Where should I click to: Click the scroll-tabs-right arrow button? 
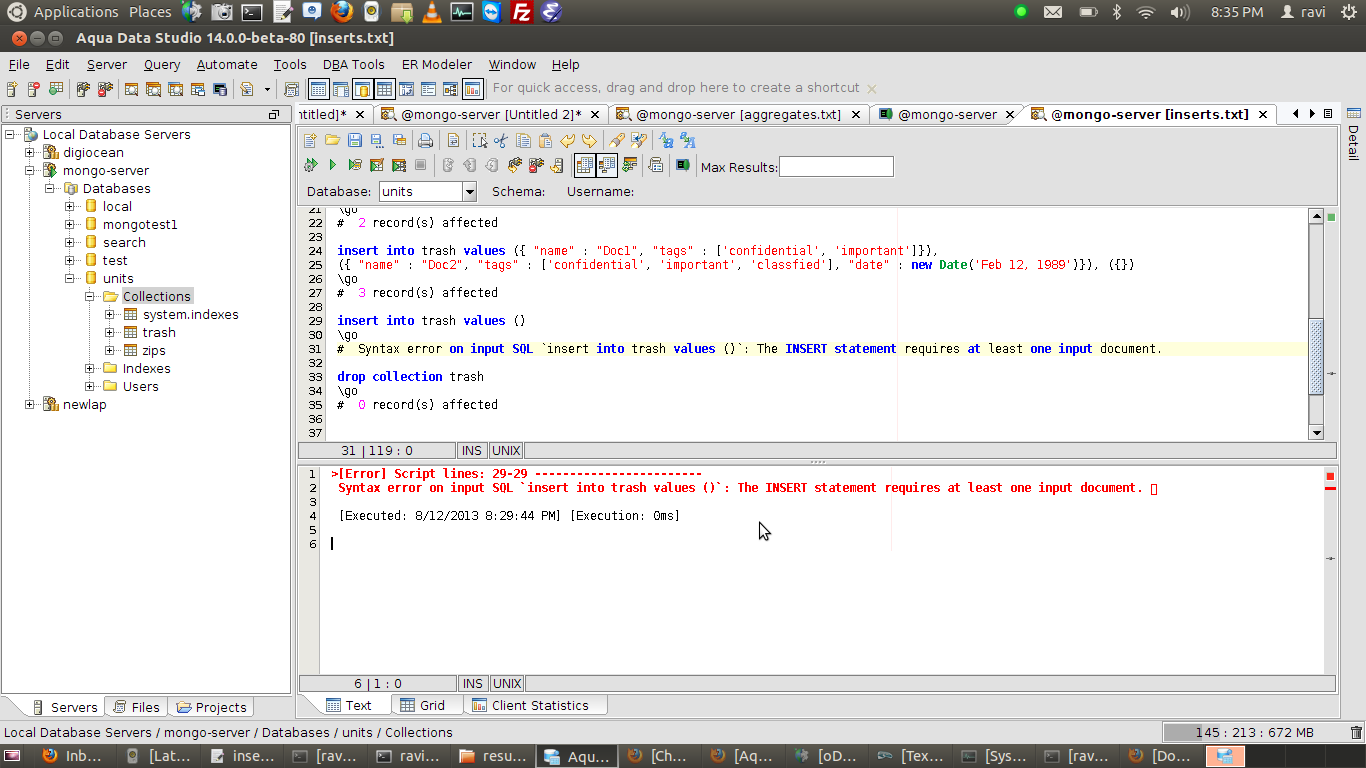pos(1311,114)
